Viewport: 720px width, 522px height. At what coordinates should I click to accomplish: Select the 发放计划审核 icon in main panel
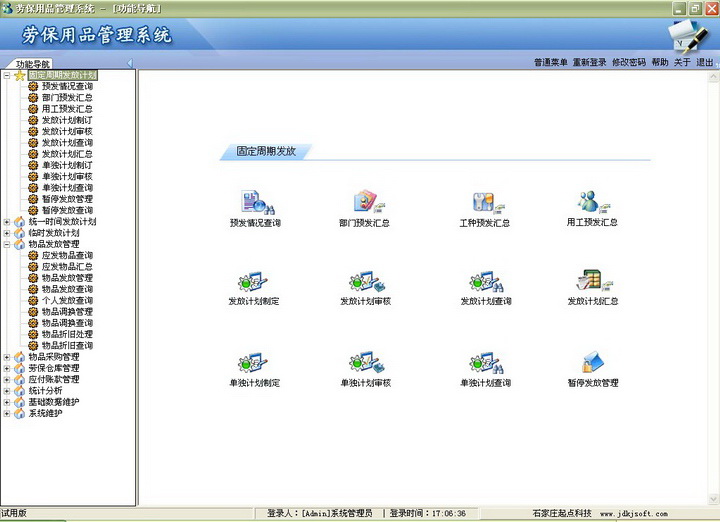coord(362,281)
